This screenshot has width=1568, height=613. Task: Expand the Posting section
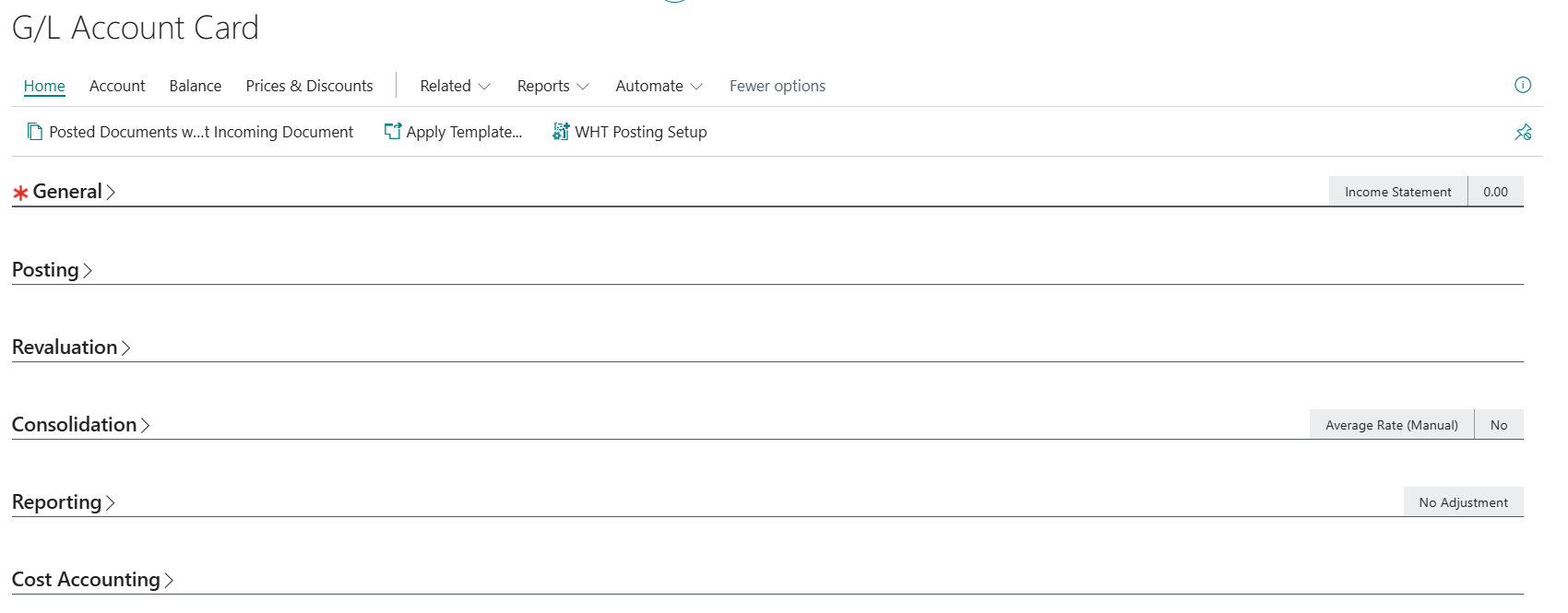point(46,270)
